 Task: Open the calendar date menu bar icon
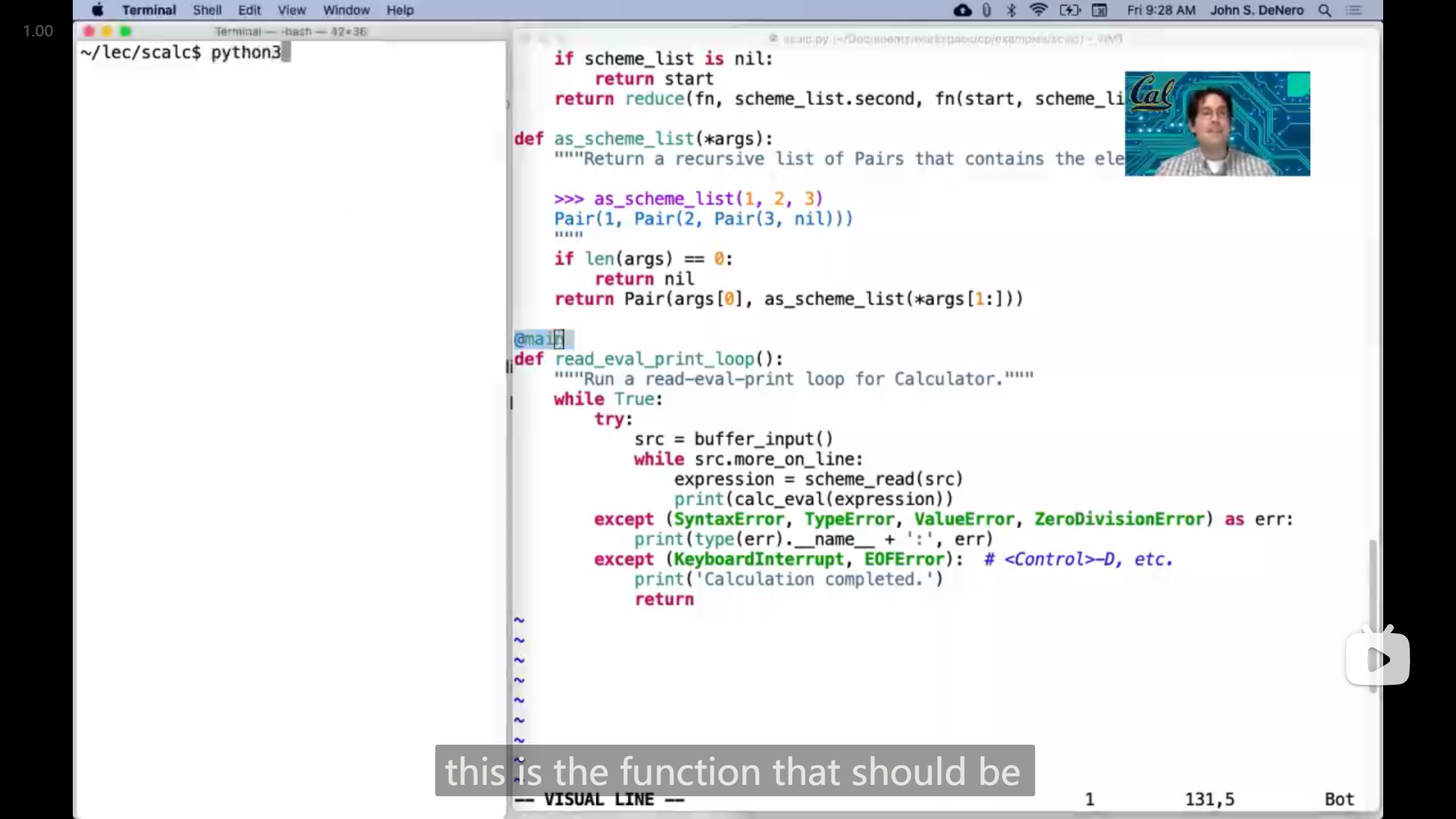coord(1100,10)
